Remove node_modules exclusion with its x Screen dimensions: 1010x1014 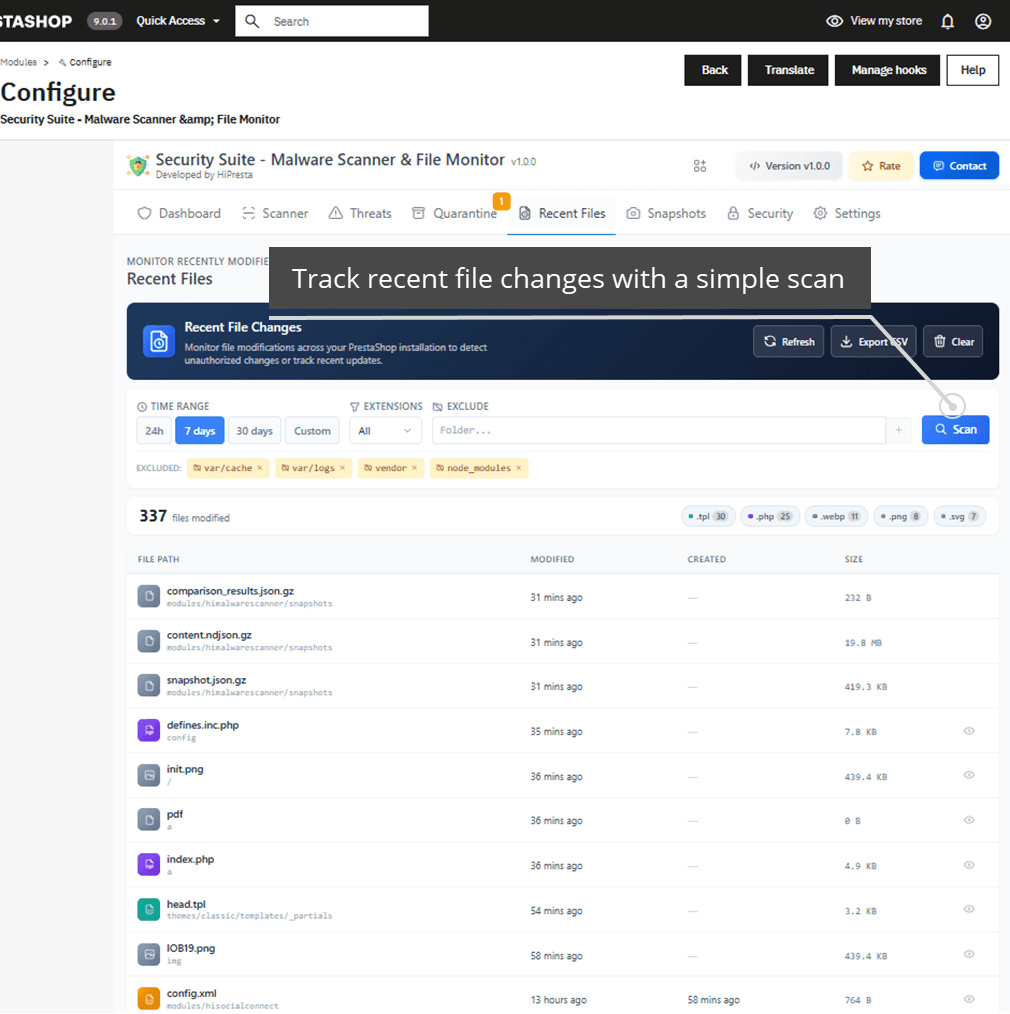point(519,468)
